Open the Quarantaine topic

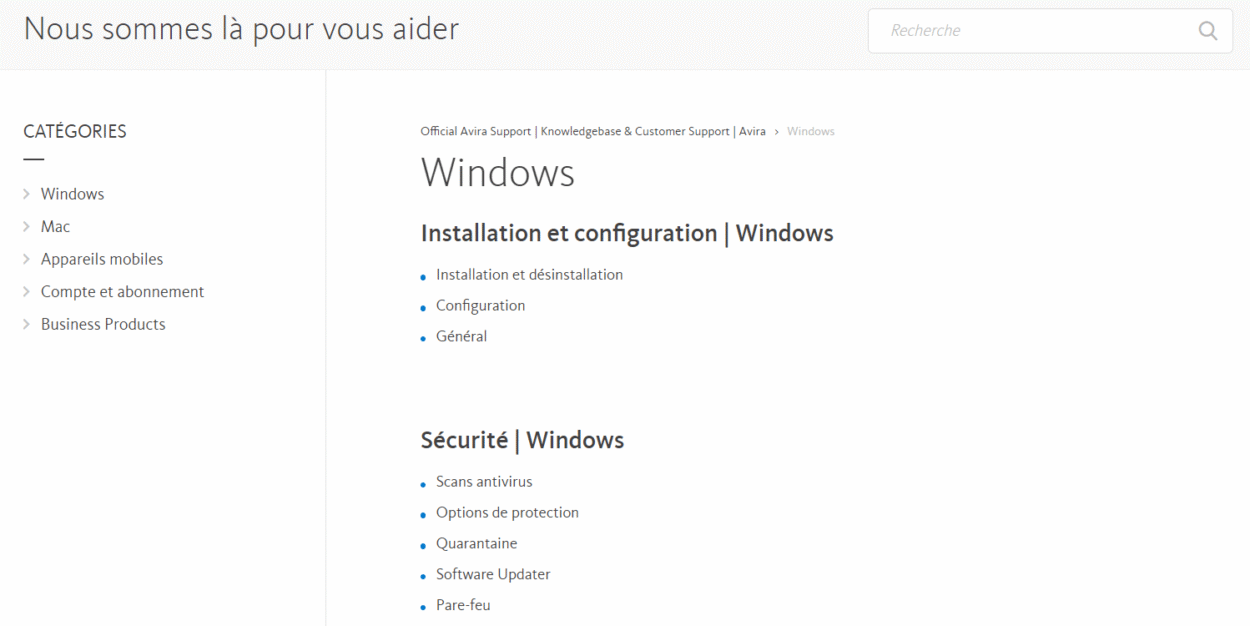[476, 544]
